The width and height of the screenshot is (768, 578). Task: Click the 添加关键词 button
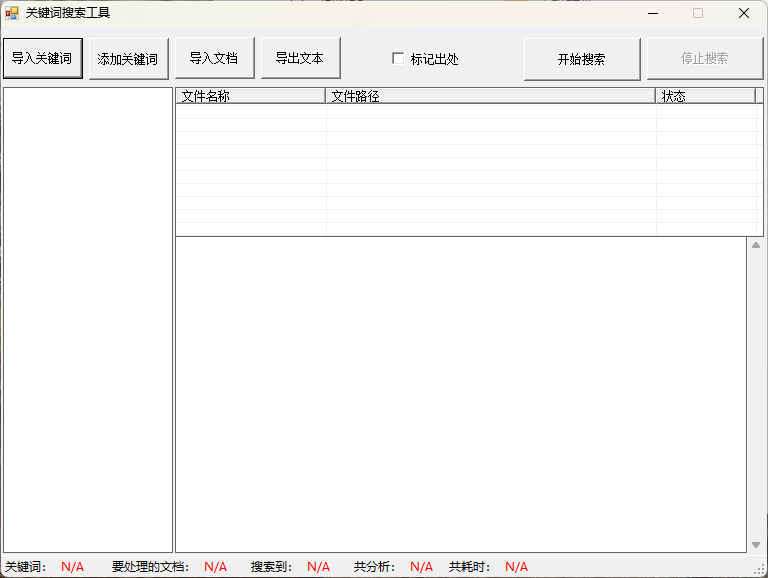[128, 59]
